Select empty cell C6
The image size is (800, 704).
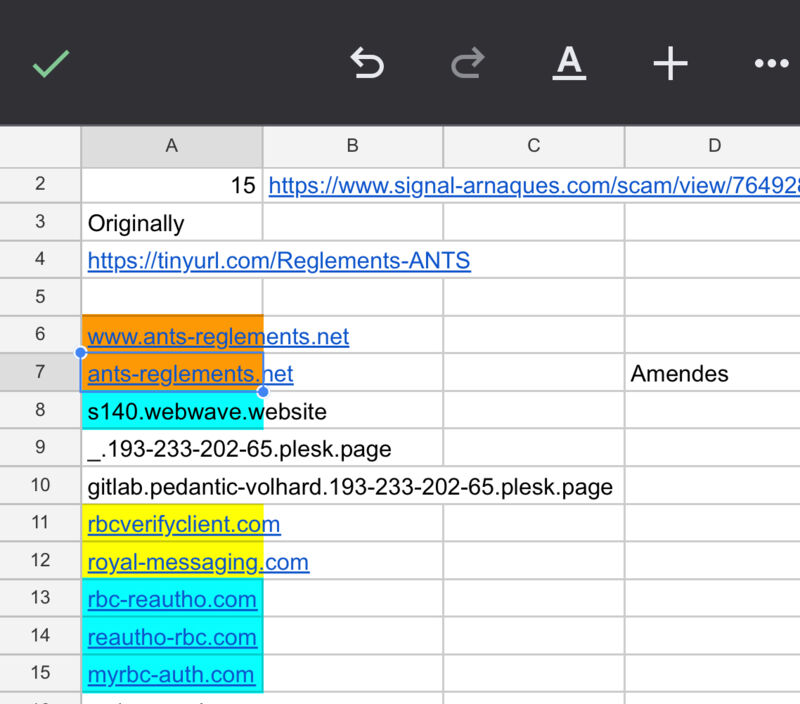[534, 334]
